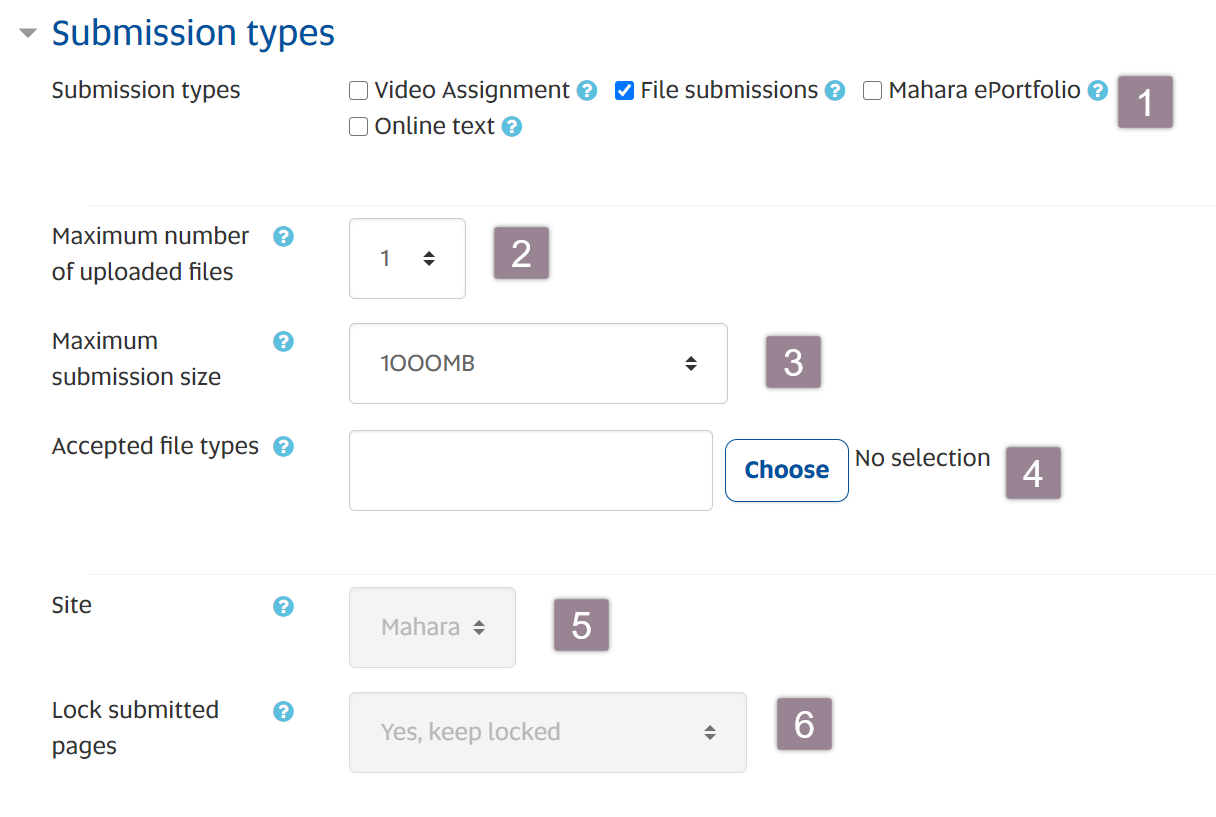Disable the File submissions checkbox
1216x817 pixels.
(624, 90)
